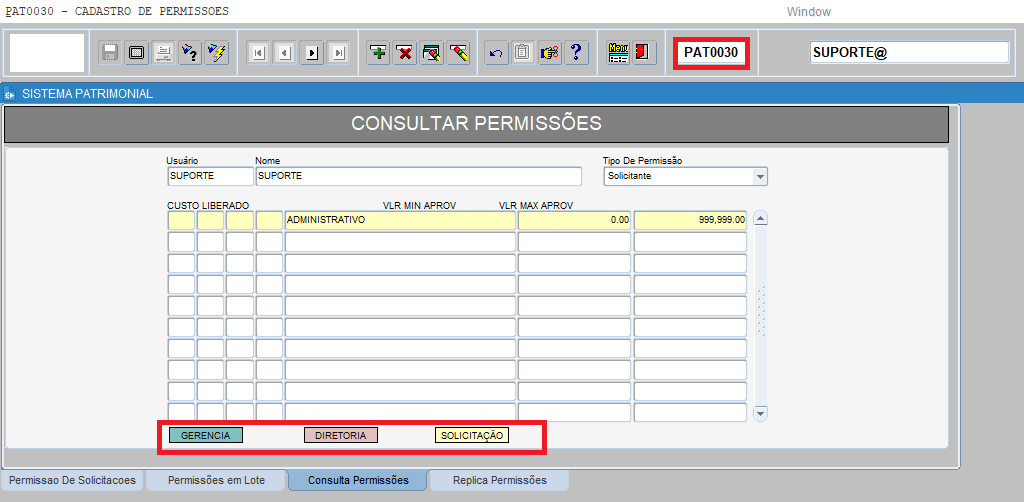Select the ADMINISTRATIVO row cell
Image resolution: width=1024 pixels, height=502 pixels.
coord(400,220)
